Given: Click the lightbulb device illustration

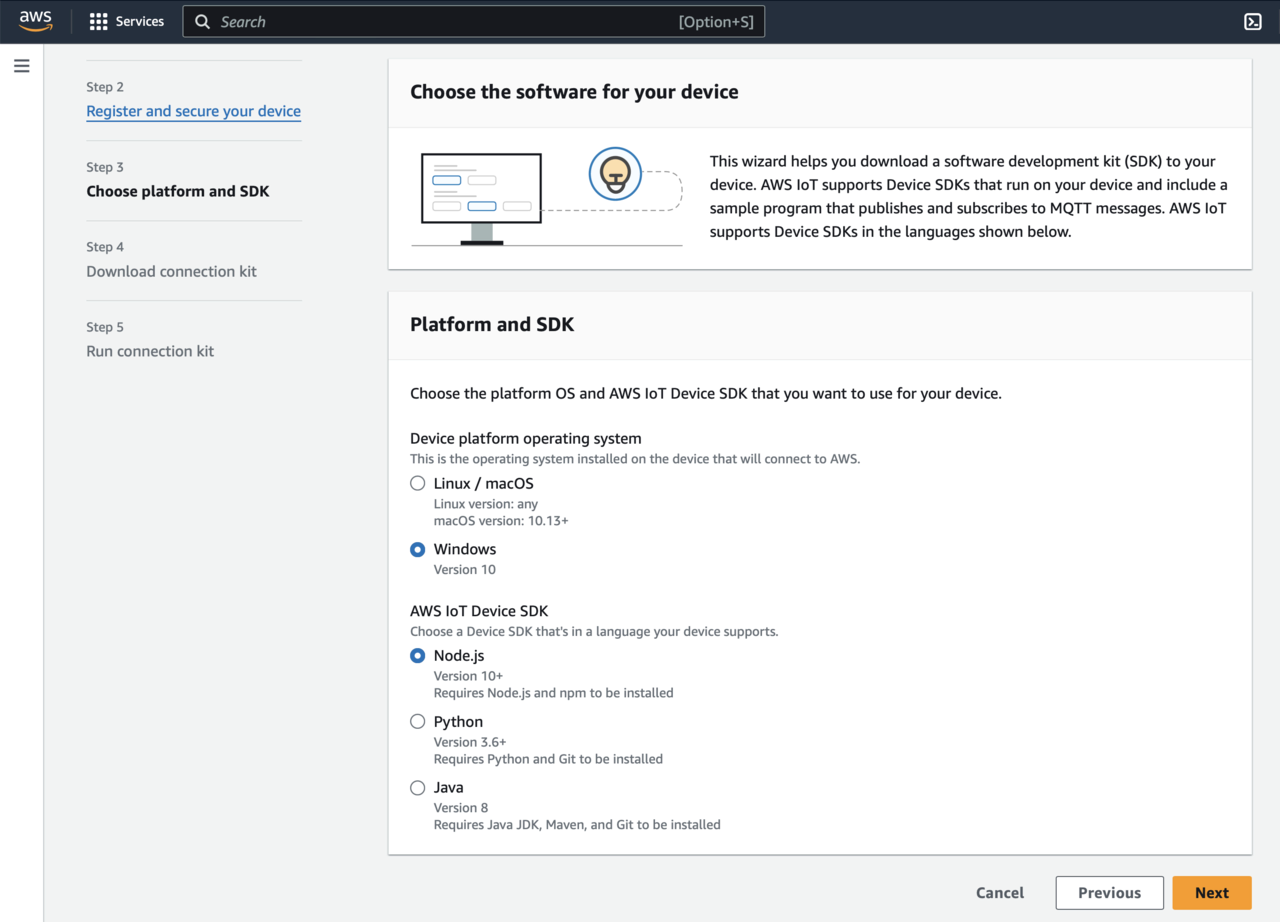Looking at the screenshot, I should point(614,174).
